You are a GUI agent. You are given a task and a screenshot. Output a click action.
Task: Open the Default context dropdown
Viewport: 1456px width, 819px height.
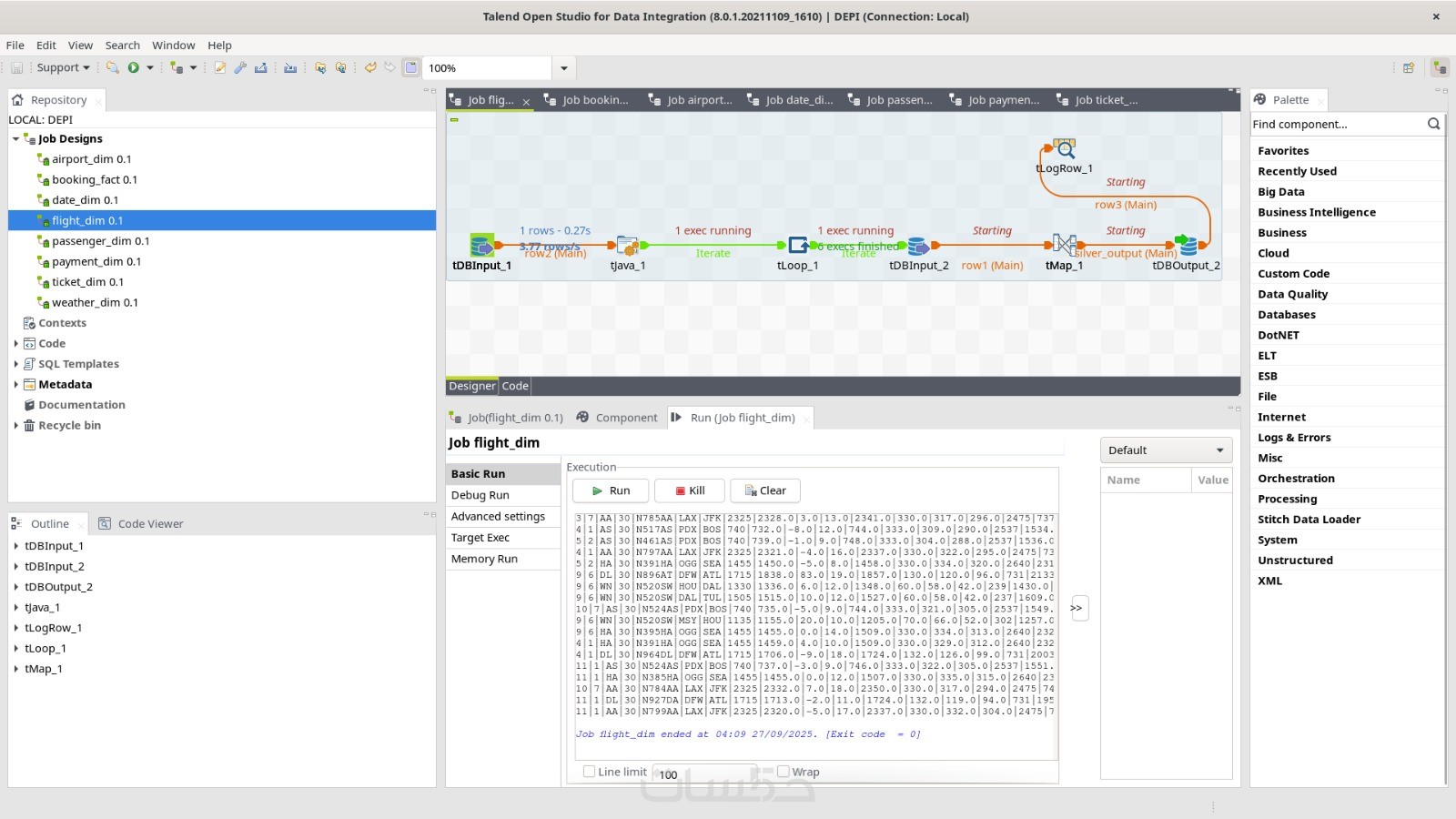coord(1166,450)
